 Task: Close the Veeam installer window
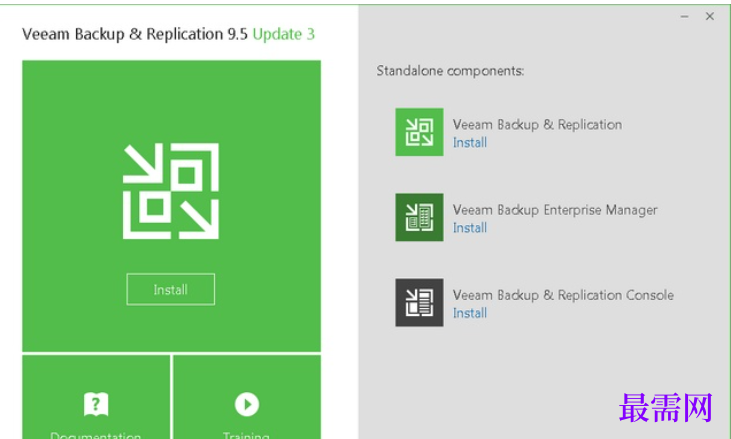point(710,16)
